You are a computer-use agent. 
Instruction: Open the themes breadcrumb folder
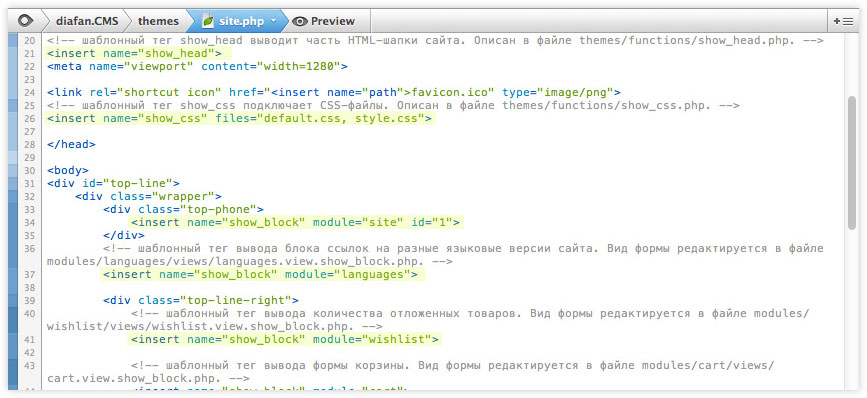coord(158,22)
